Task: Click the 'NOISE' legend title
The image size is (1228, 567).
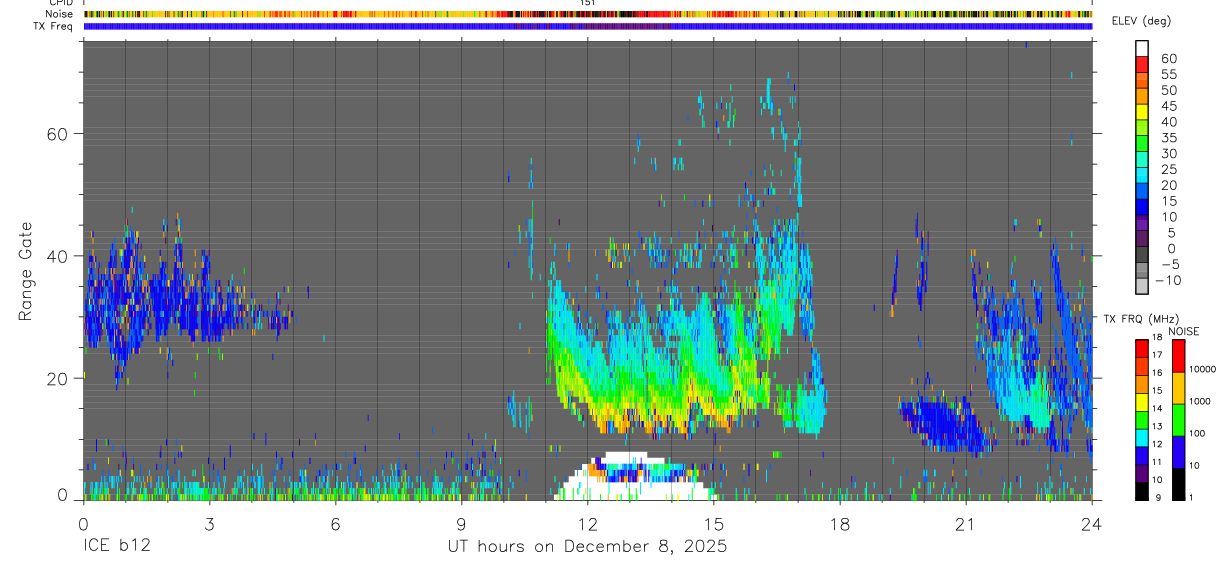Action: pyautogui.click(x=1184, y=330)
